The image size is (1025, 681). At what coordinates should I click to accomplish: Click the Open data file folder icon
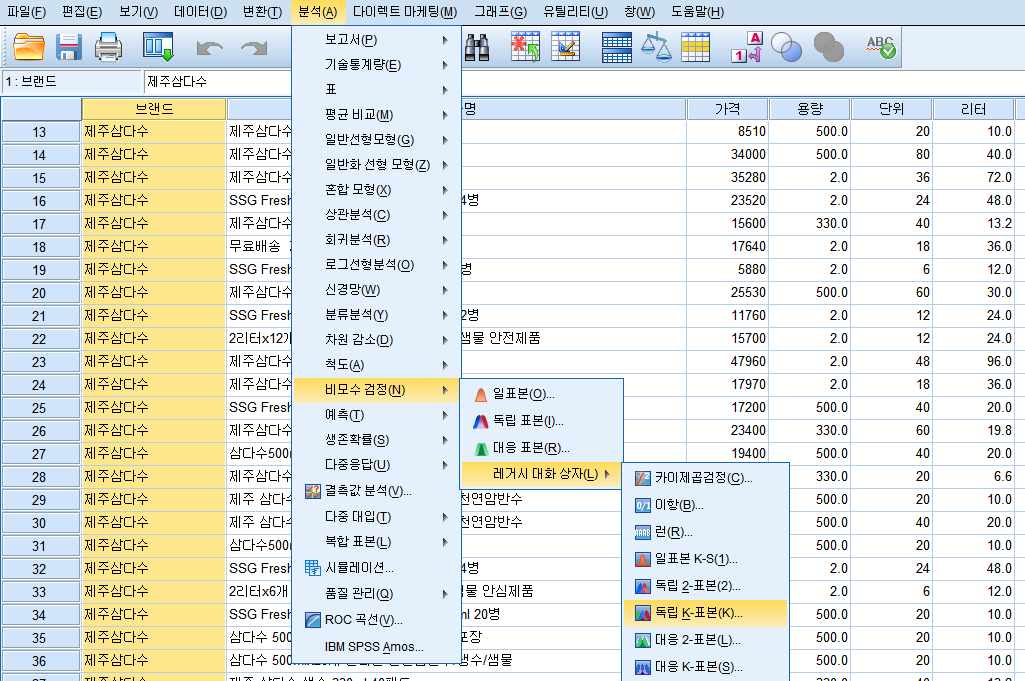pos(29,47)
